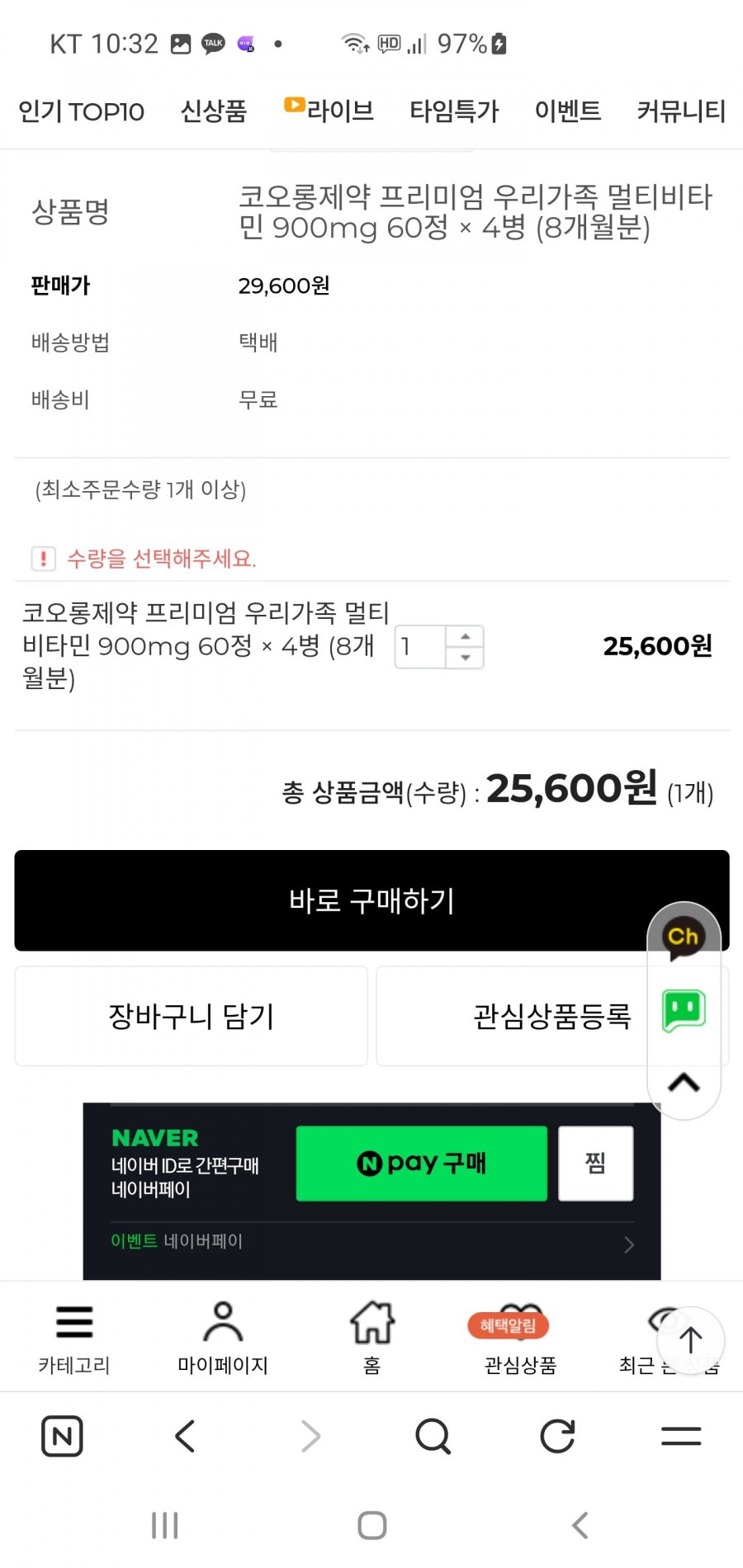This screenshot has width=743, height=1568.
Task: Collapse the floating chat widget chevron
Action: tap(684, 1082)
